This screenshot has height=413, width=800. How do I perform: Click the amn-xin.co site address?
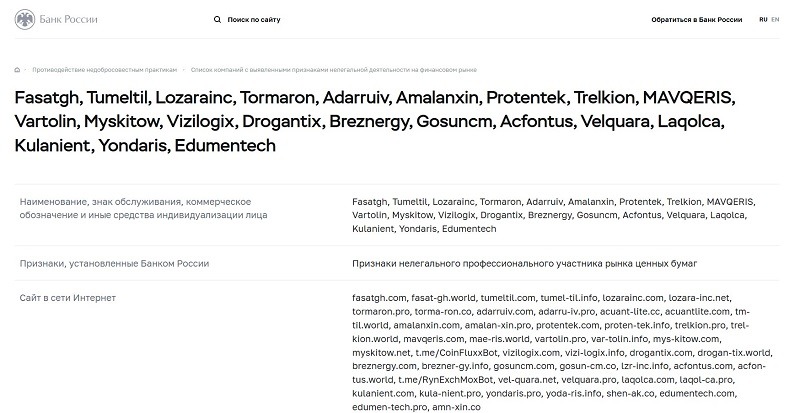tap(456, 407)
